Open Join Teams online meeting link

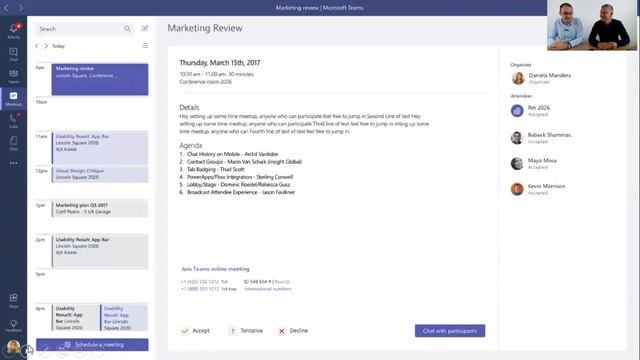click(215, 269)
